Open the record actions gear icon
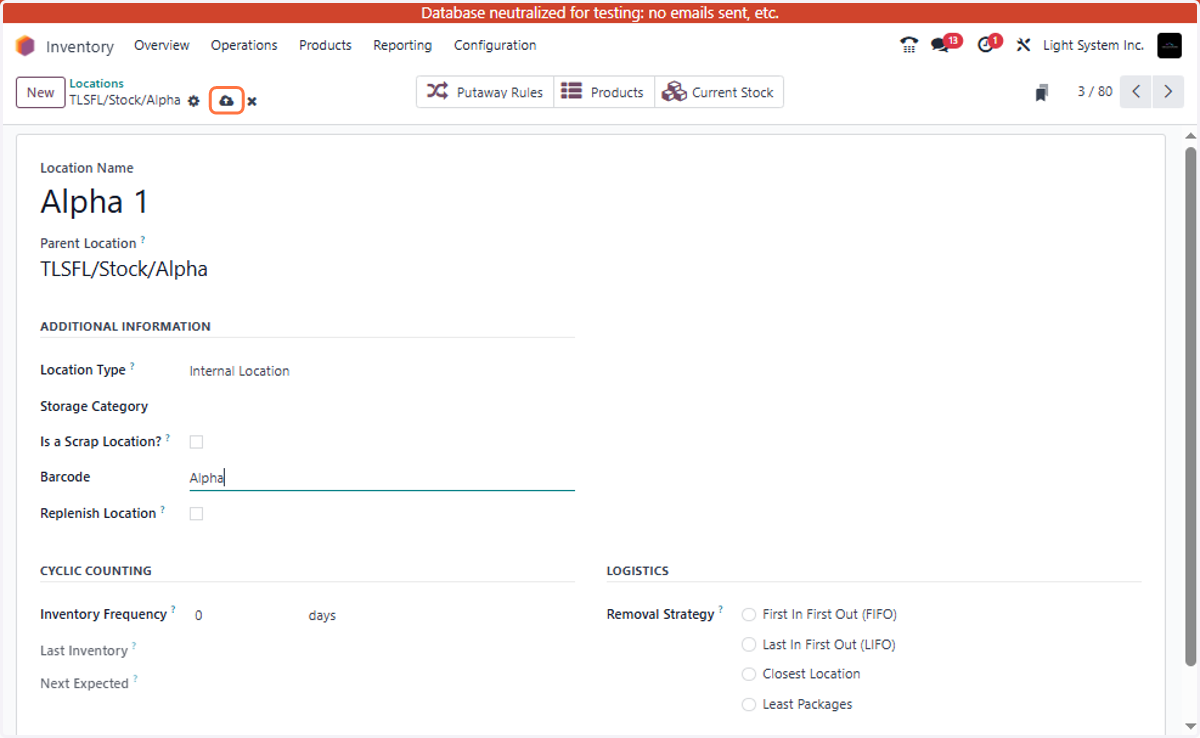Image resolution: width=1200 pixels, height=738 pixels. (x=194, y=101)
